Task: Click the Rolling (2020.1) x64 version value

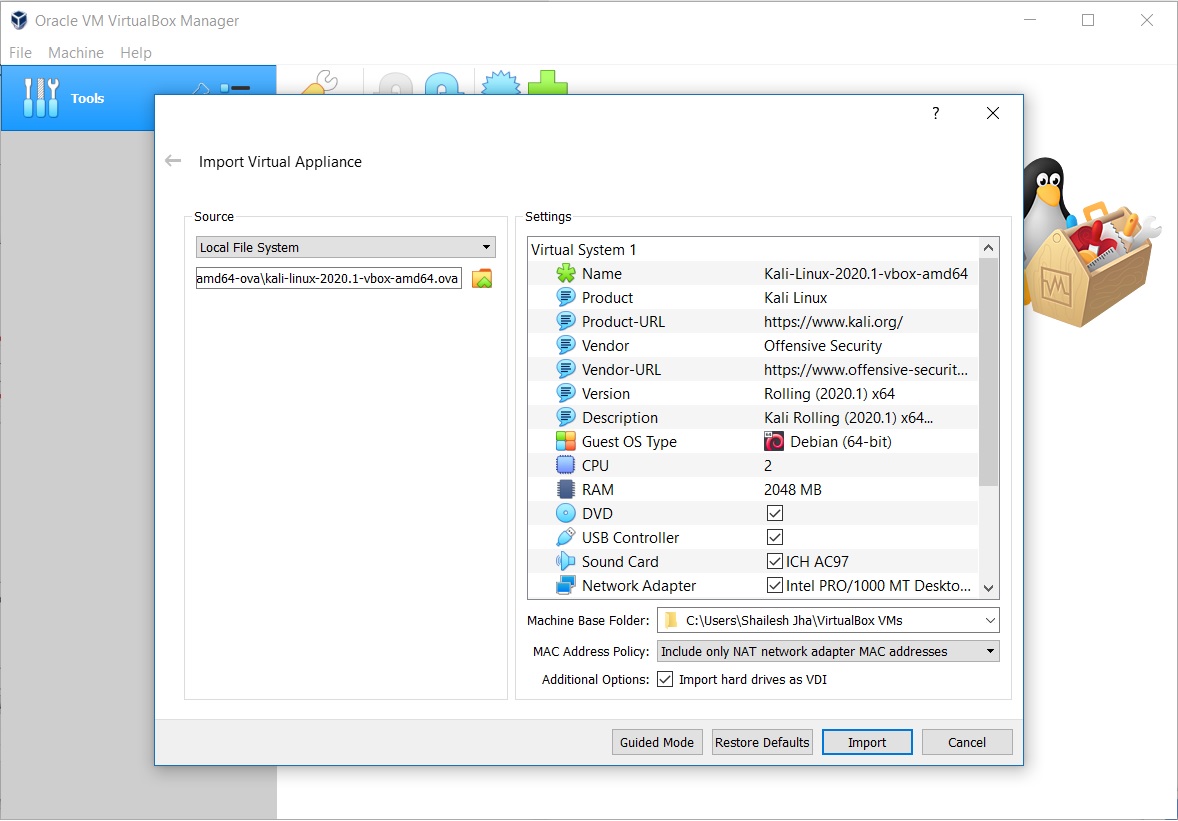Action: (829, 394)
